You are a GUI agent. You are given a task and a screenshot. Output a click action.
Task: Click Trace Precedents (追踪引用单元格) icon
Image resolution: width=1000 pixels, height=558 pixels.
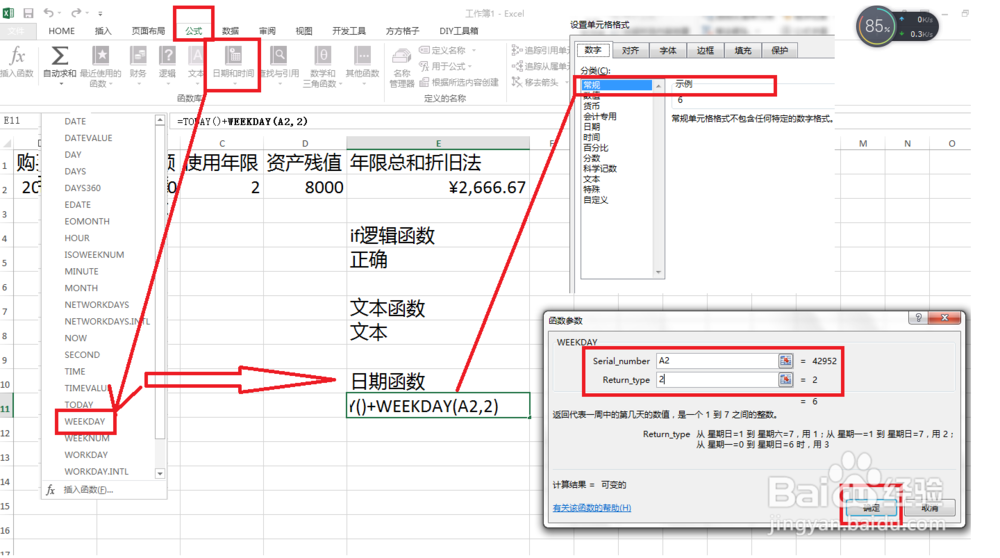(517, 50)
